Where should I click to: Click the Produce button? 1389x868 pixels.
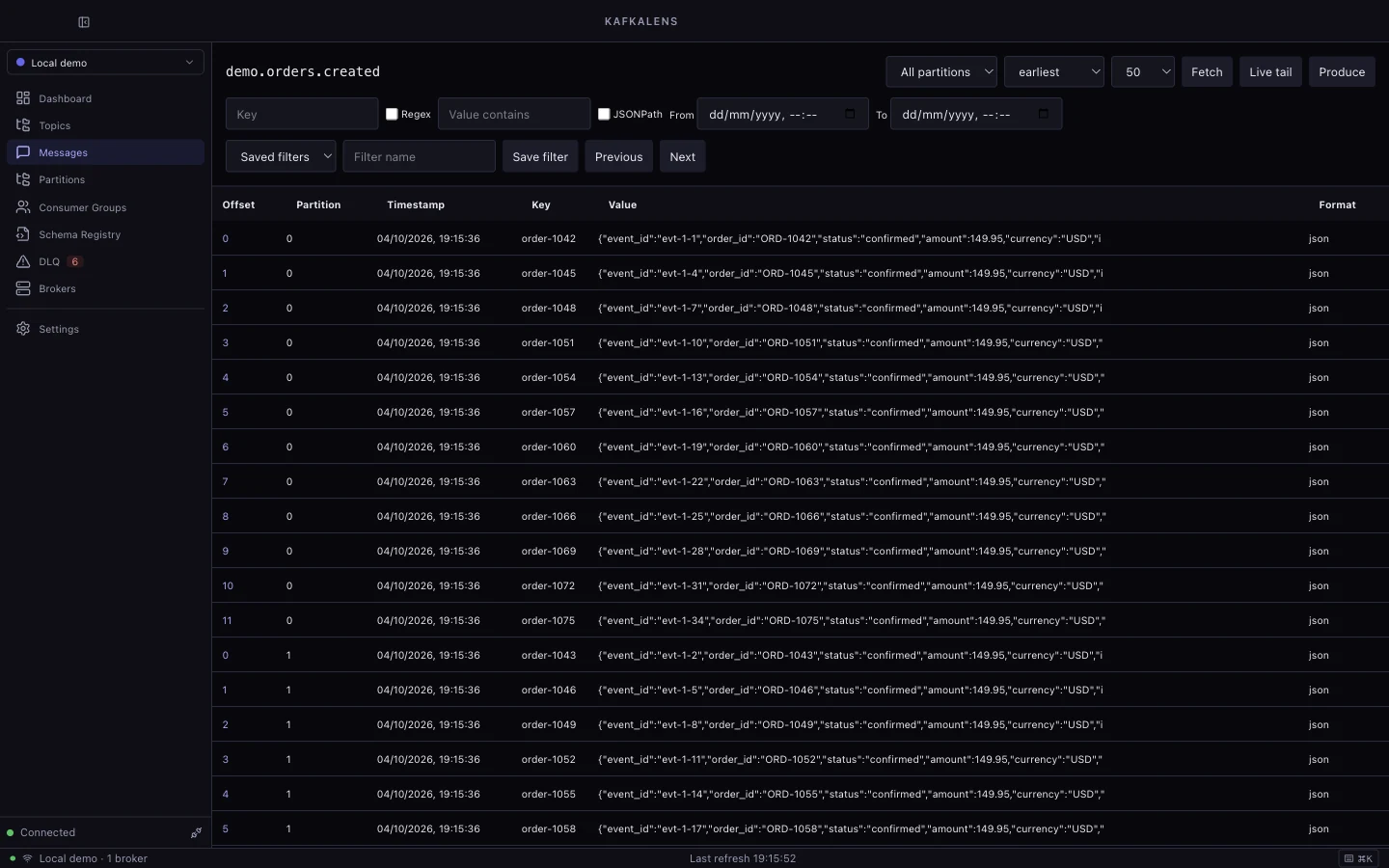(1342, 72)
